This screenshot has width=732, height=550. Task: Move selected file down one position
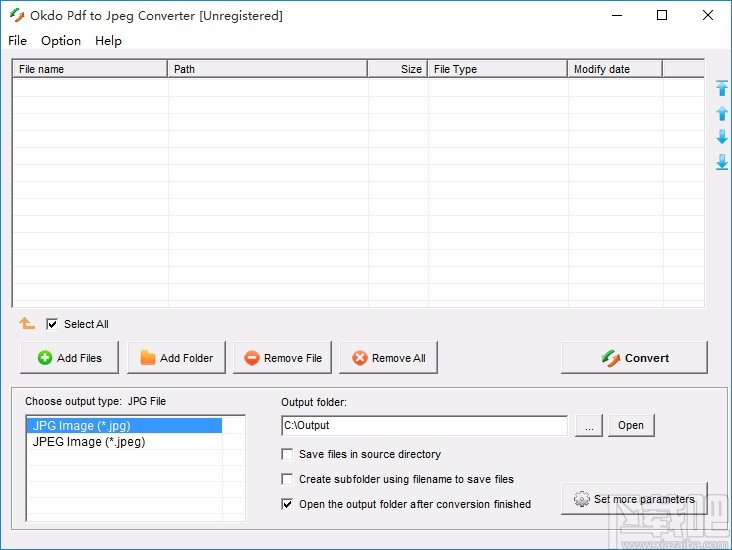(722, 137)
